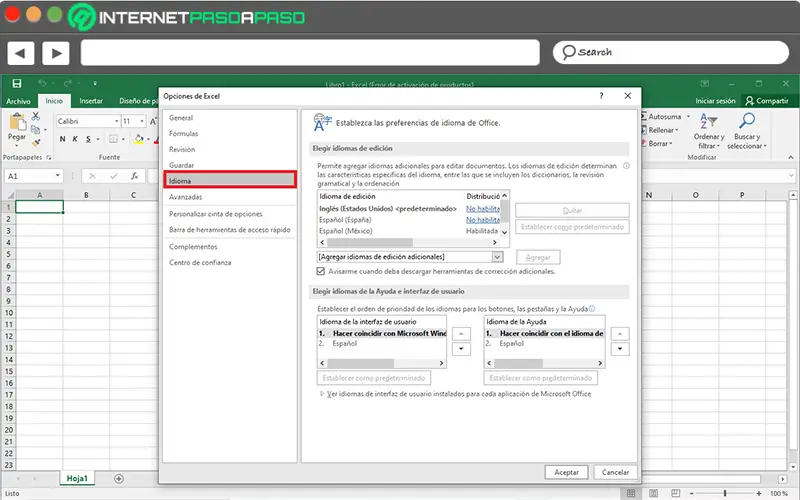Click normal view icon in status bar
The image size is (800, 500).
click(631, 493)
